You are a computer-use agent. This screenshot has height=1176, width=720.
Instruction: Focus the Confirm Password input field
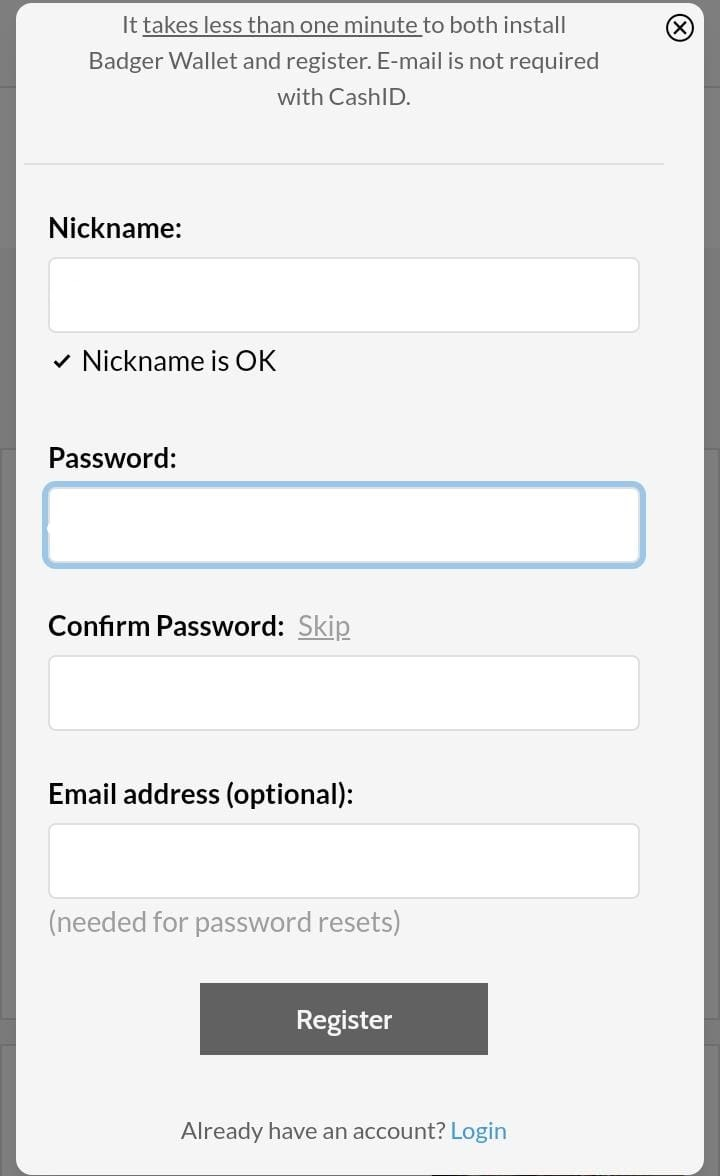(344, 693)
